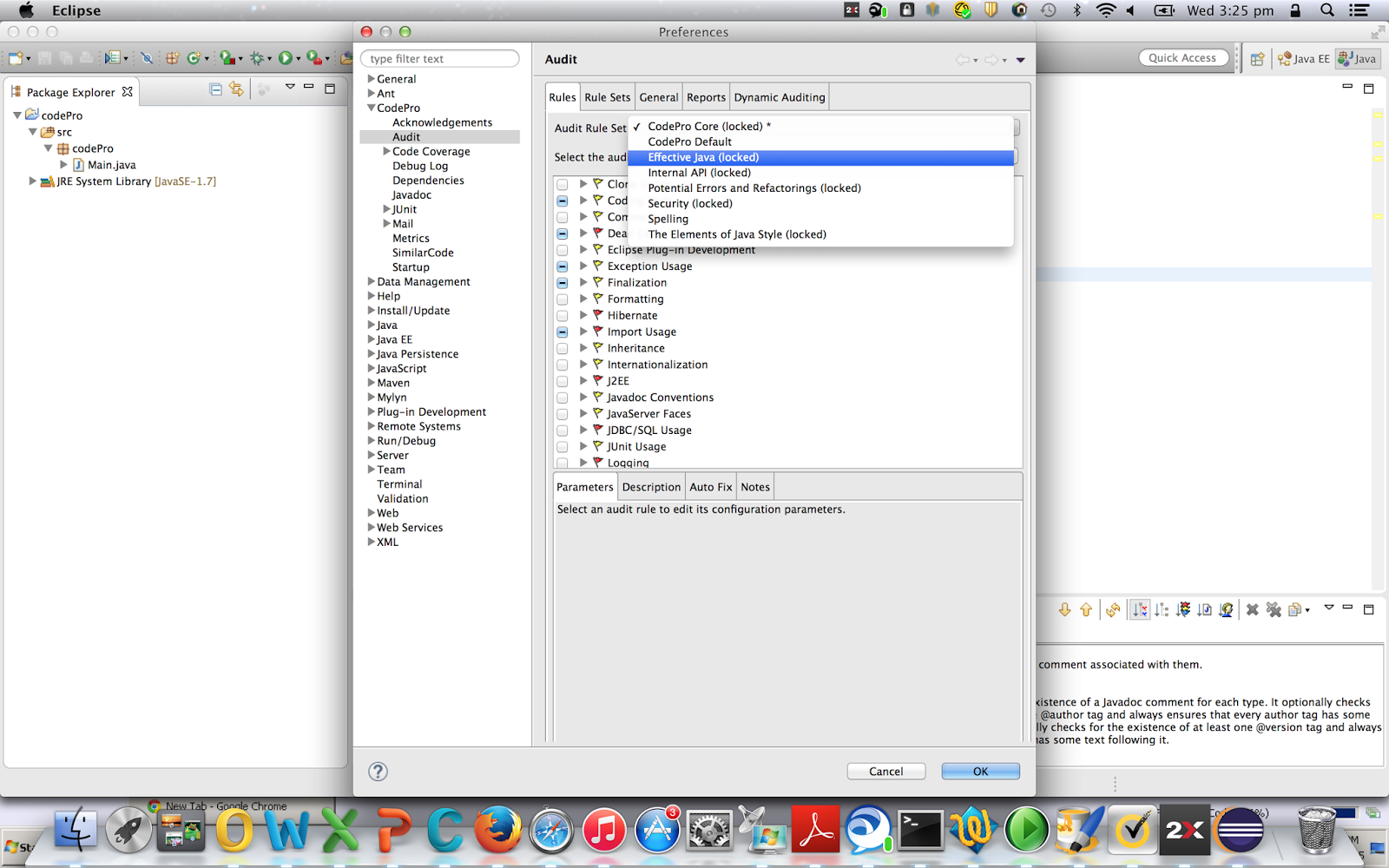Switch to the Java perspective button

click(1358, 59)
